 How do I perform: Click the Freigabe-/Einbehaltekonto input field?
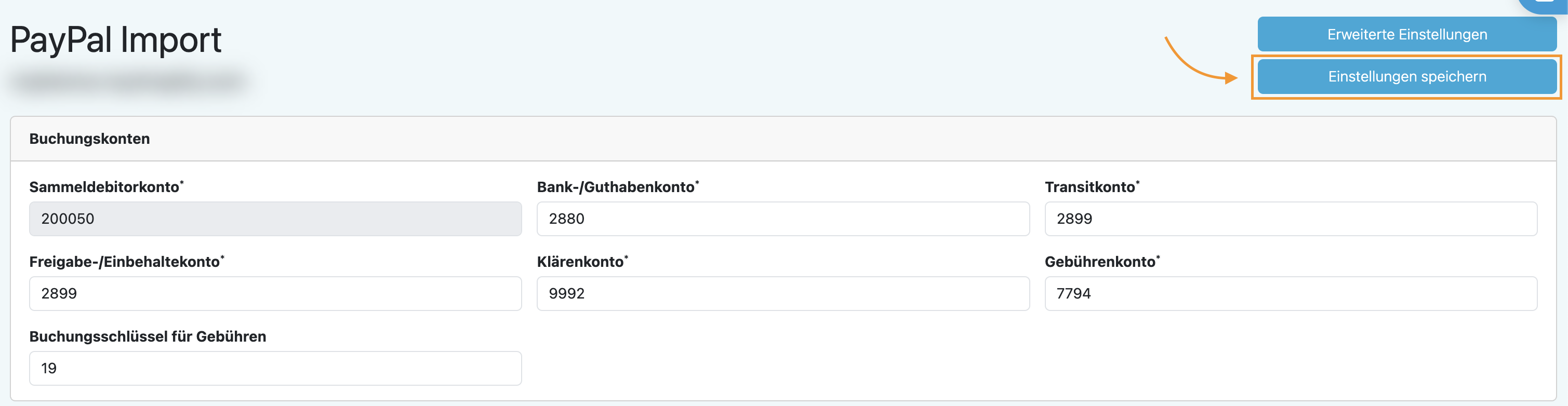tap(275, 293)
